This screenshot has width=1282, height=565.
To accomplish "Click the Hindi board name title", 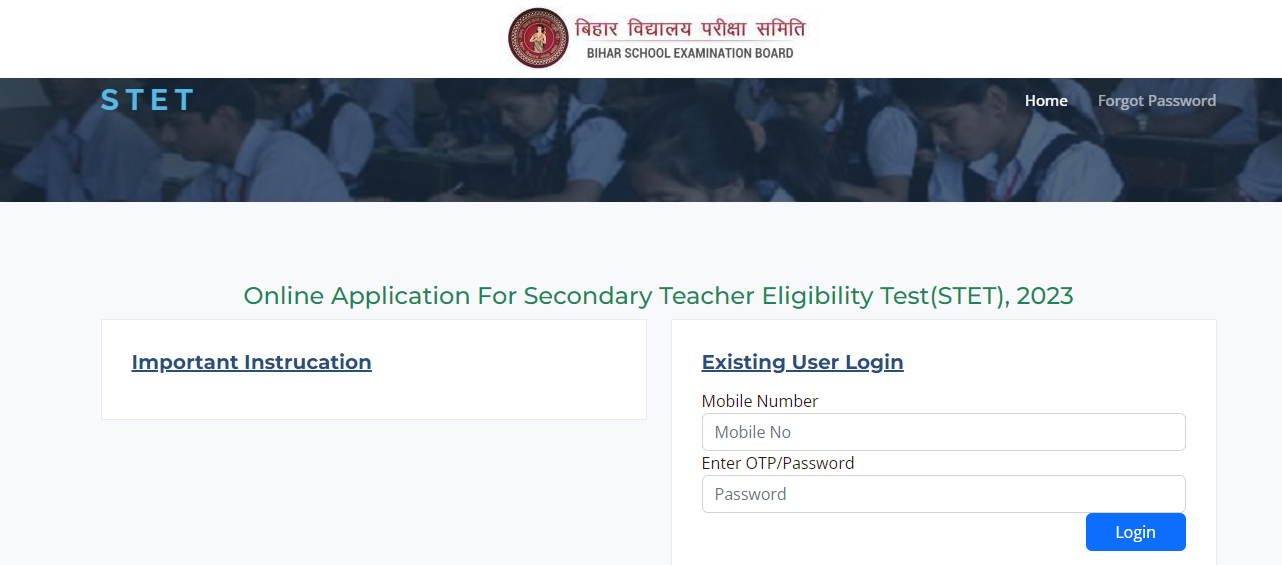I will (x=689, y=27).
